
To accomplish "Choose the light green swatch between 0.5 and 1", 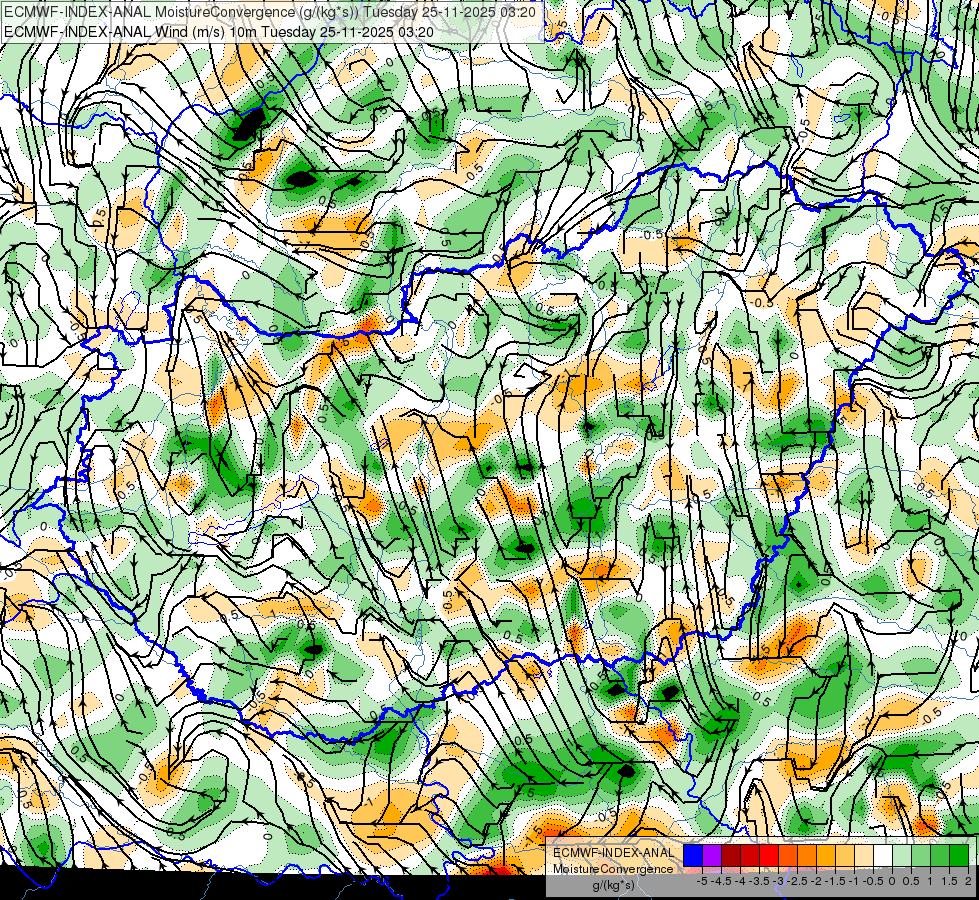I will 921,856.
